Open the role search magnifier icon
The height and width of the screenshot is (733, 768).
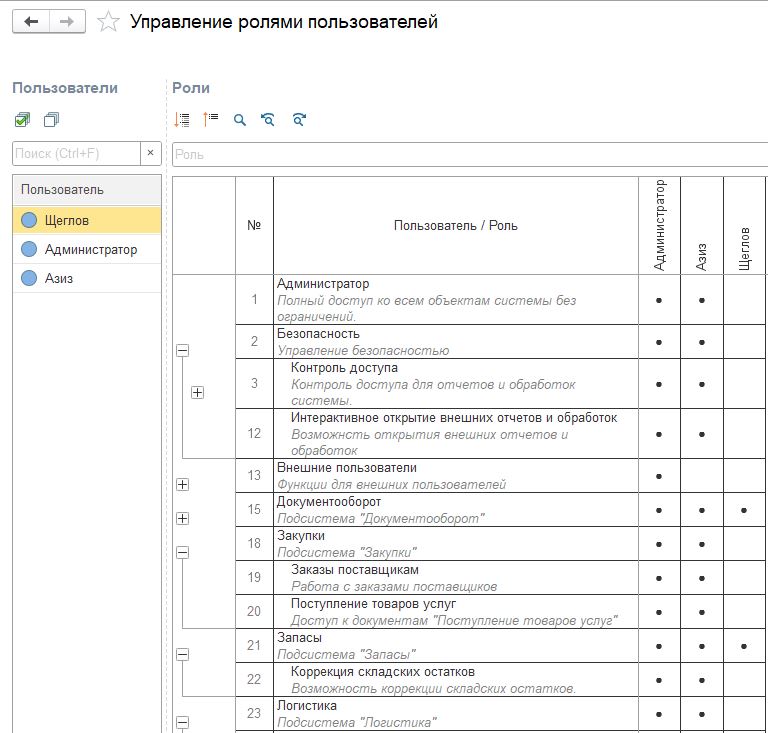[240, 119]
